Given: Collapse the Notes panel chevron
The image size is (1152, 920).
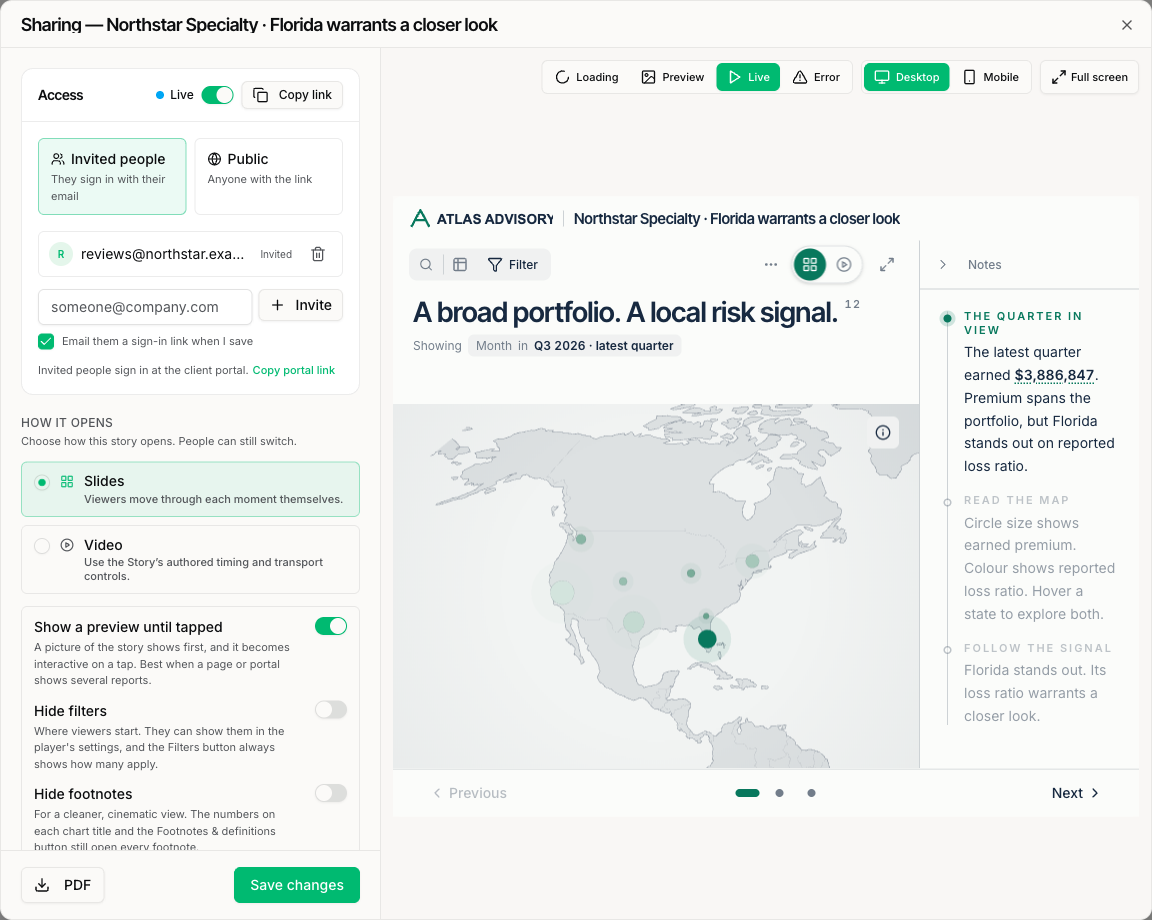Looking at the screenshot, I should pos(943,265).
